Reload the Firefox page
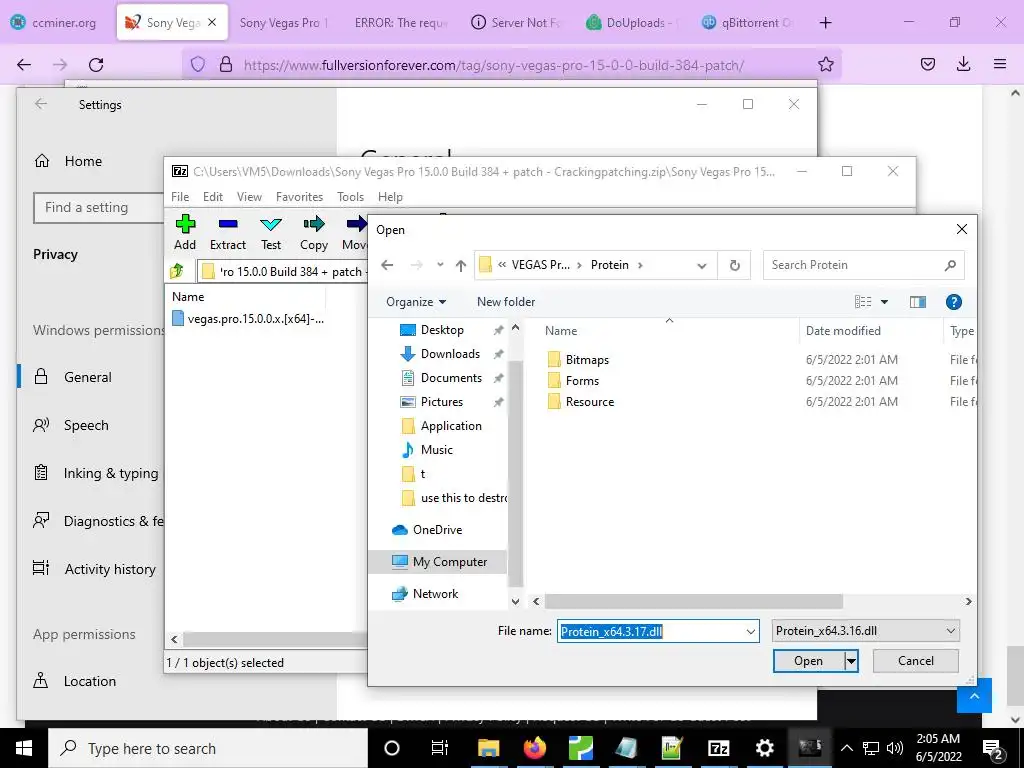This screenshot has width=1024, height=768. click(x=96, y=65)
